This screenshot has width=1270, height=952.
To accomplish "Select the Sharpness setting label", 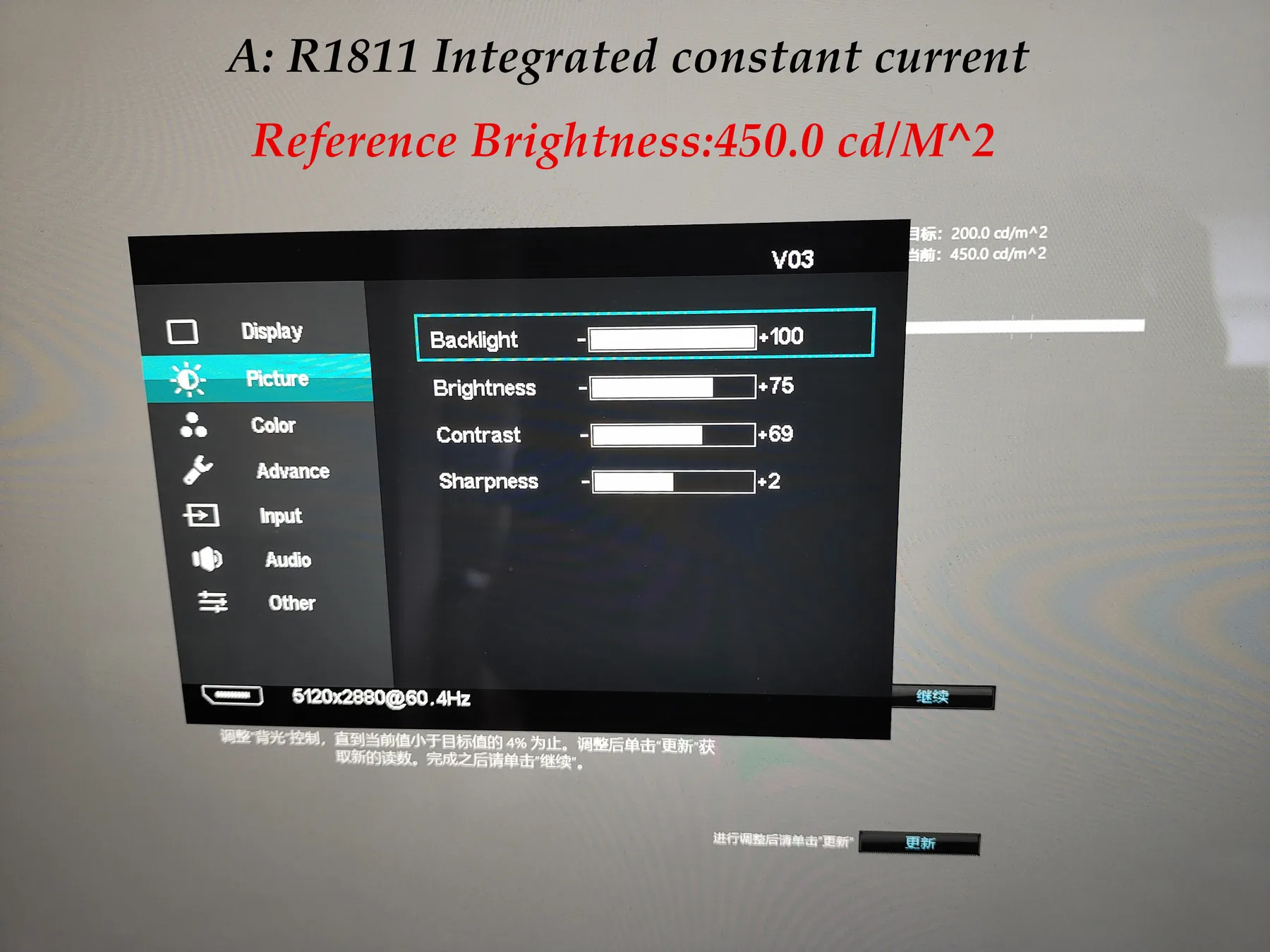I will (x=488, y=482).
